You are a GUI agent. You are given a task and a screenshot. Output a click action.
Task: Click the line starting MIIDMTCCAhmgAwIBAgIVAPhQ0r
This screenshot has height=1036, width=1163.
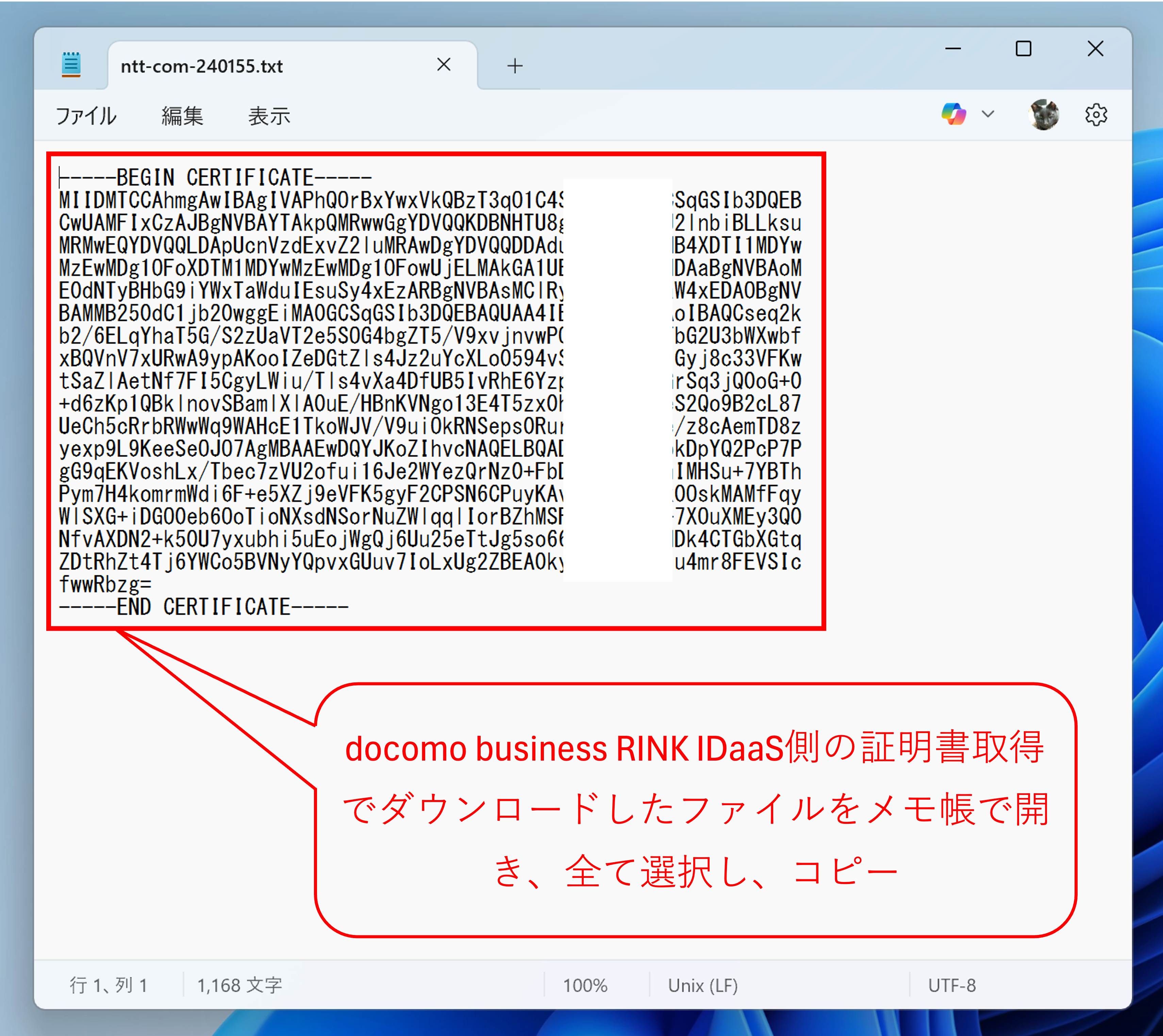pyautogui.click(x=430, y=200)
